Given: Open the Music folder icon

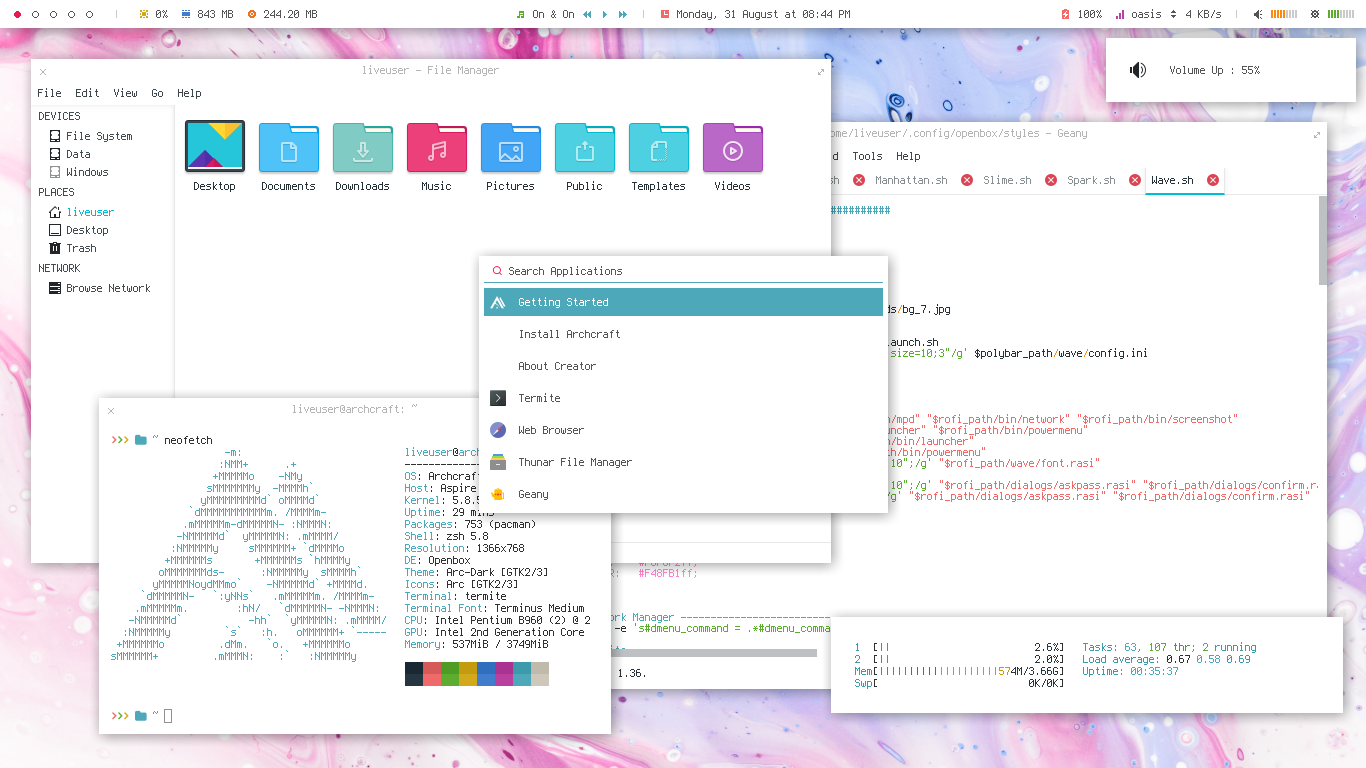Looking at the screenshot, I should click(436, 148).
